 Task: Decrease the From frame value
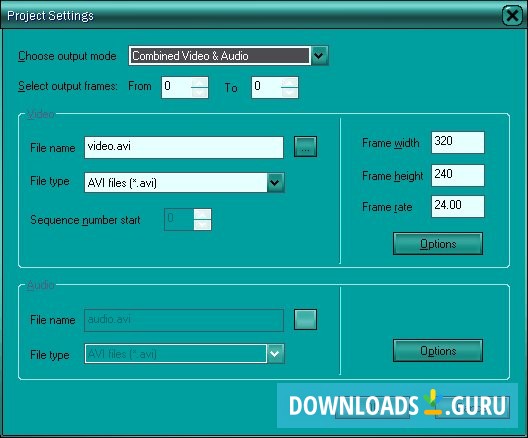[x=200, y=93]
